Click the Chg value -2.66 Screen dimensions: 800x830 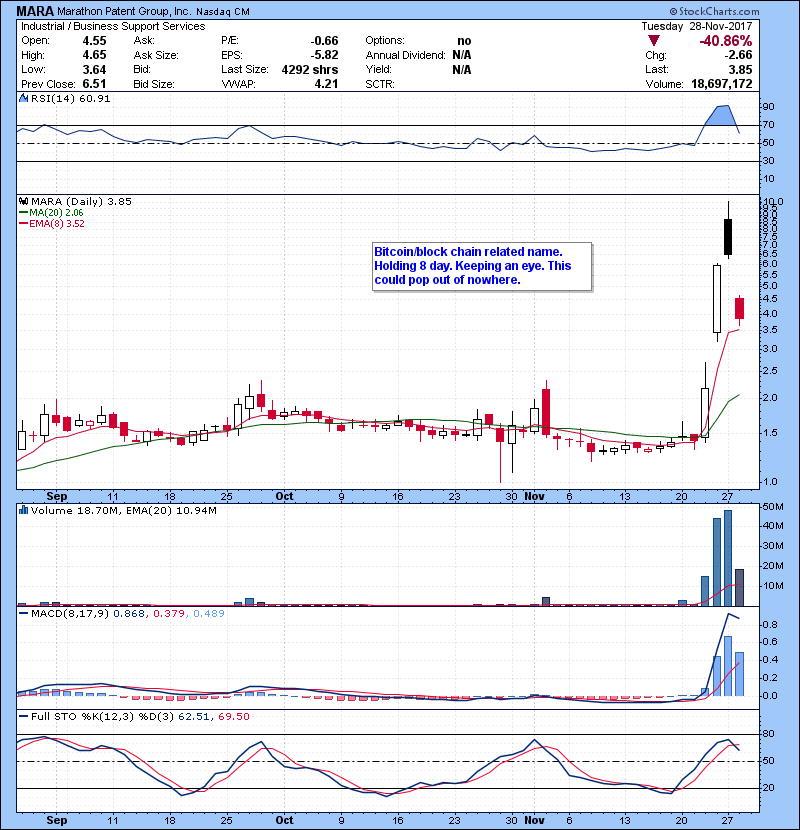pos(738,55)
